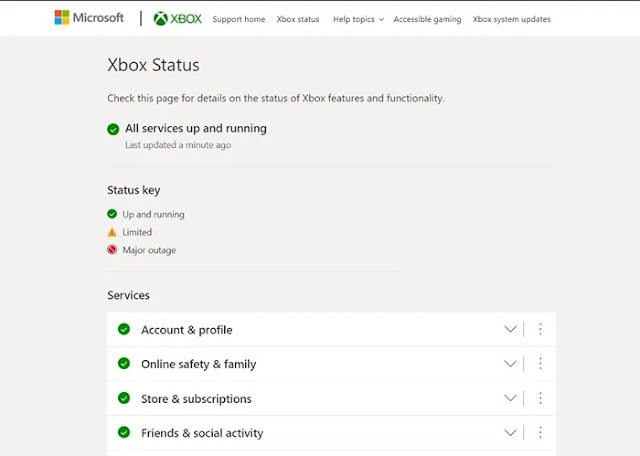Click the page description sentence
Image resolution: width=640 pixels, height=456 pixels.
(x=276, y=98)
